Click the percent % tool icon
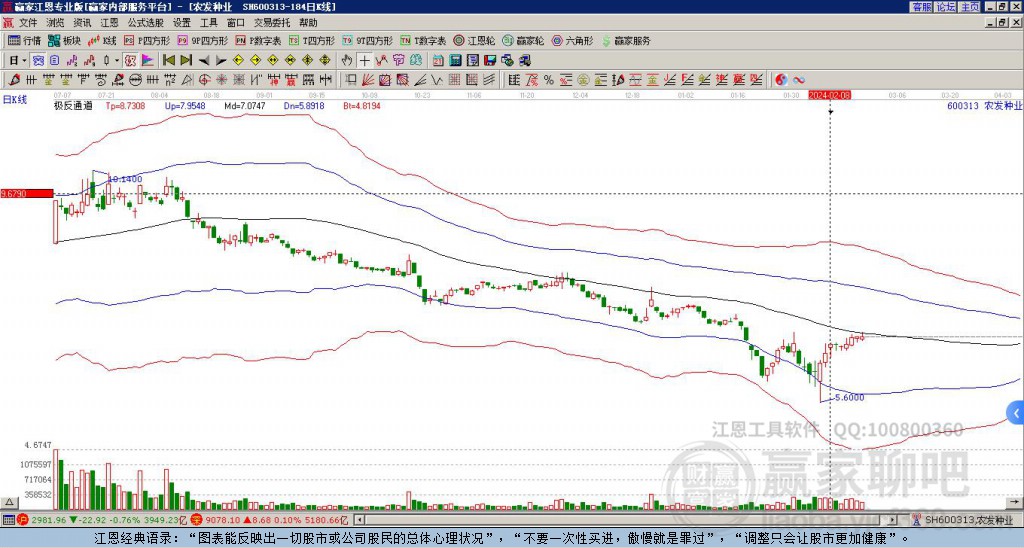 pyautogui.click(x=548, y=80)
